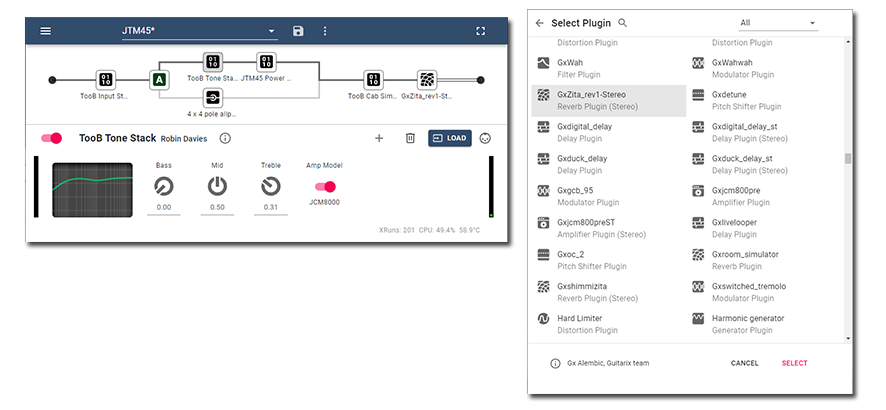Load a preset with LOAD button
Image resolution: width=886 pixels, height=410 pixels.
tap(450, 138)
